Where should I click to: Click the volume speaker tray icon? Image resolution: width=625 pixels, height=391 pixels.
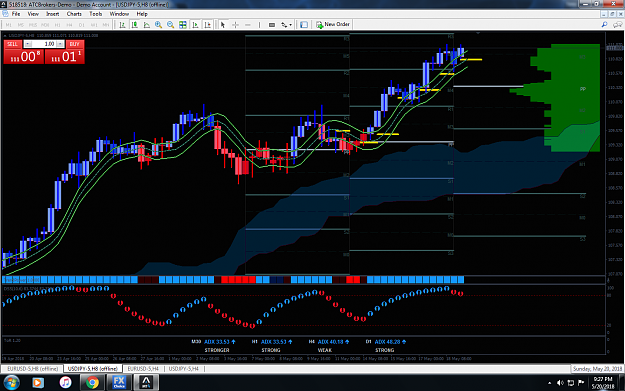560,383
